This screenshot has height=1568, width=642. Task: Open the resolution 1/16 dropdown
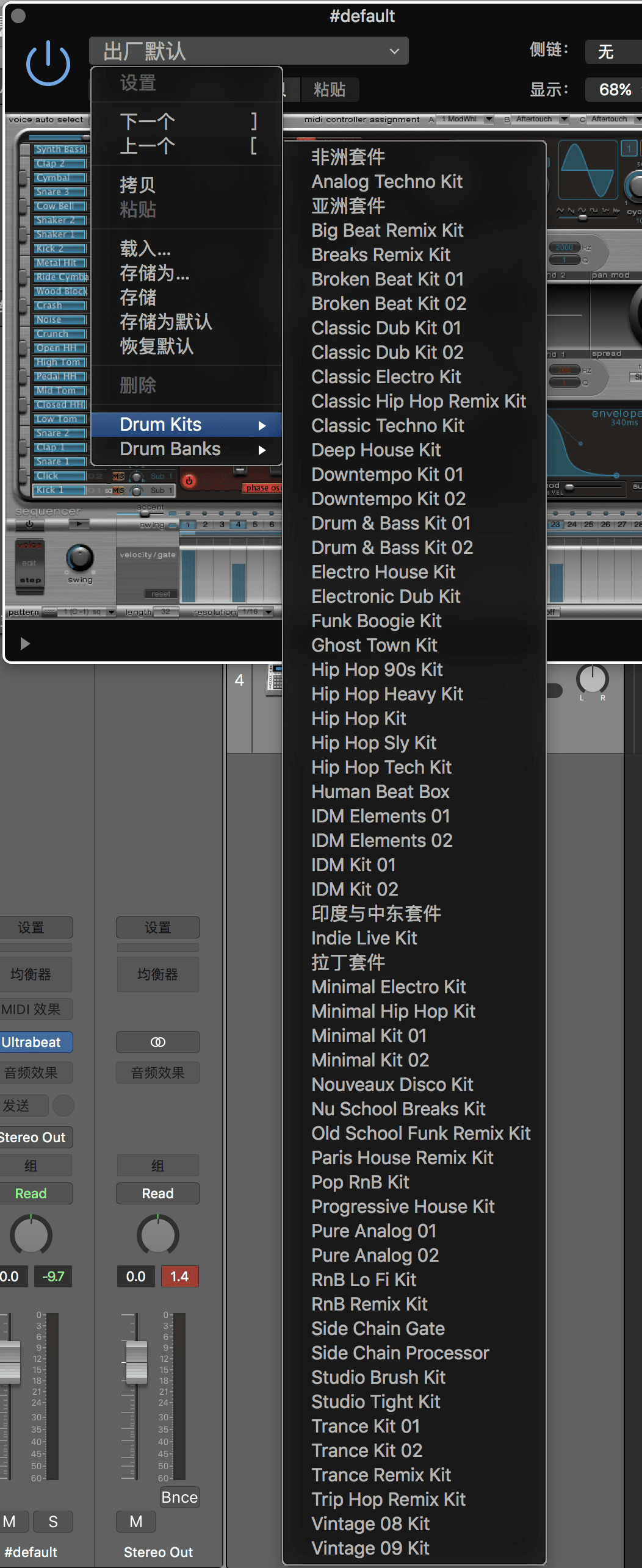(x=256, y=611)
